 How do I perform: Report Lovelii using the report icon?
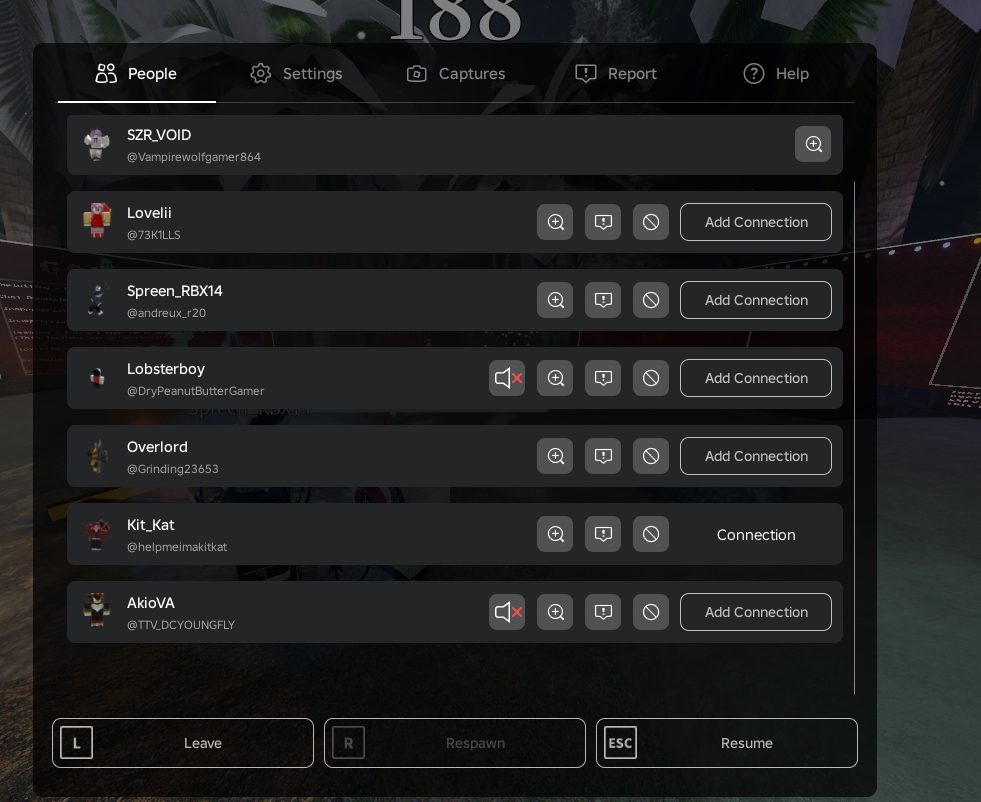coord(603,222)
